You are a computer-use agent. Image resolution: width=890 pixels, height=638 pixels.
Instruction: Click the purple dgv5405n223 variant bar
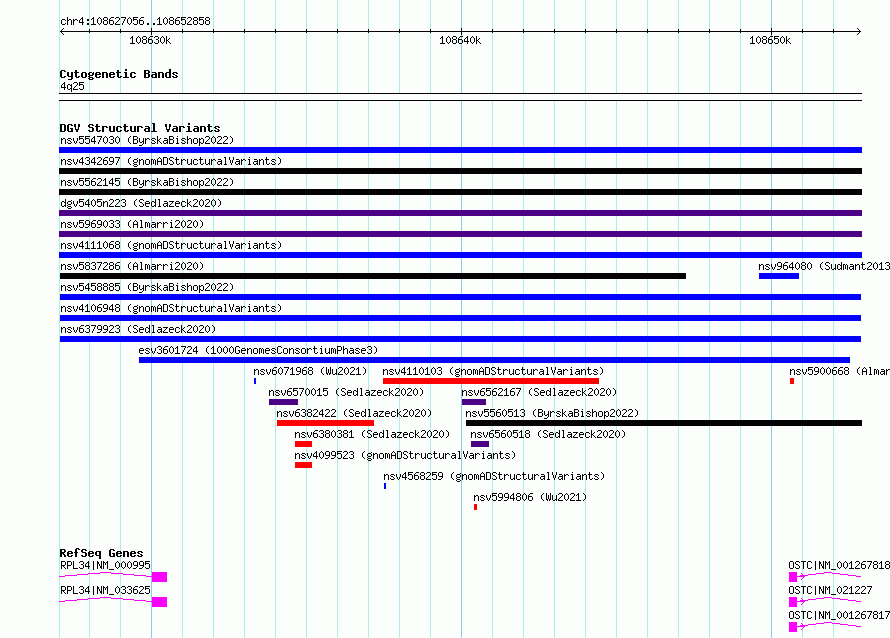click(x=460, y=213)
